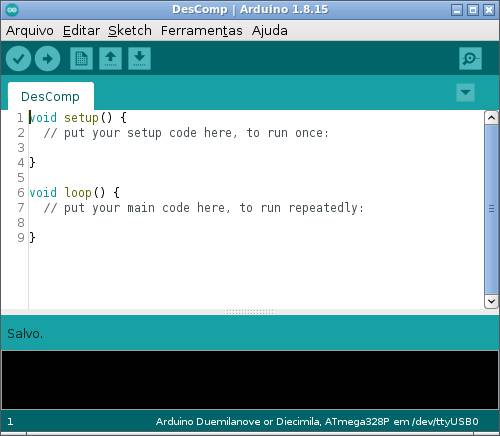Open the Serial Monitor magnifier icon
Viewport: 500px width, 436px height.
[470, 59]
